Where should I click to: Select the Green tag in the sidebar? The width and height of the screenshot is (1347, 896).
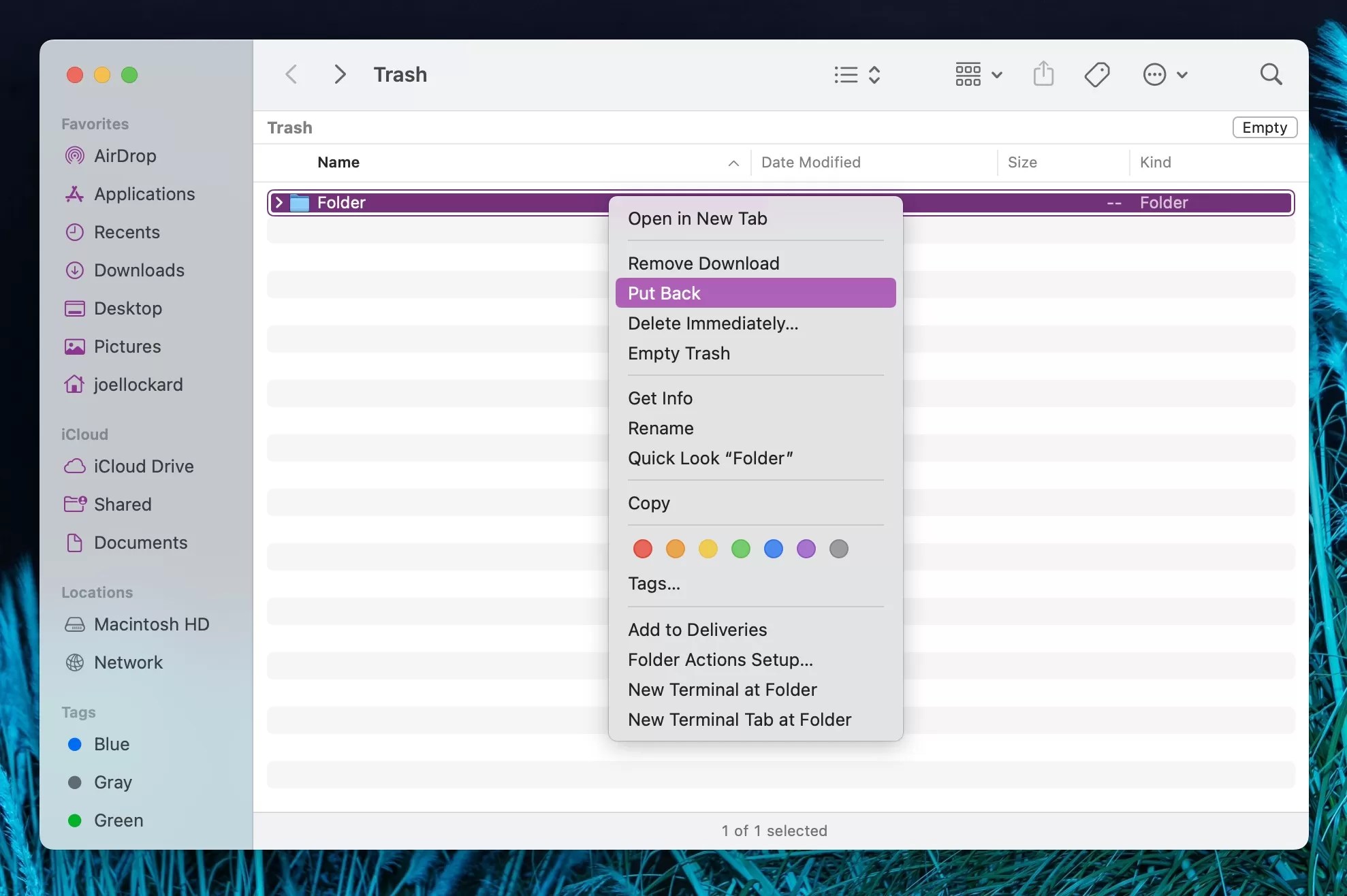click(x=118, y=820)
